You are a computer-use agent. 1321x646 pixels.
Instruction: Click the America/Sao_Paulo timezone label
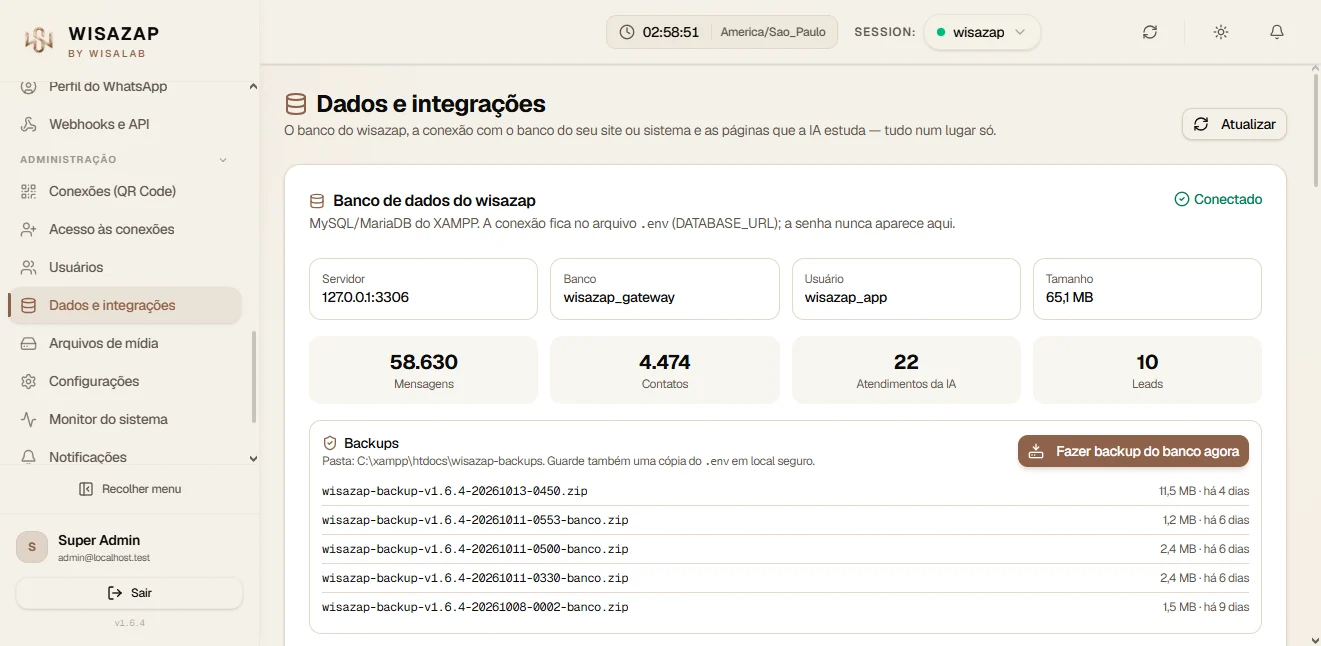[773, 32]
